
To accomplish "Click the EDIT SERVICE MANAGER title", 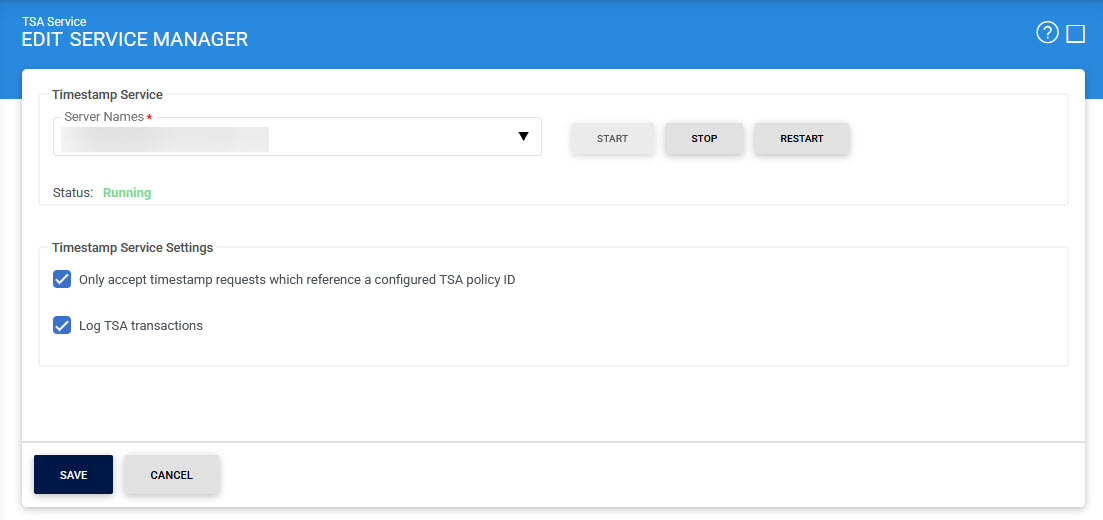I will pos(135,40).
